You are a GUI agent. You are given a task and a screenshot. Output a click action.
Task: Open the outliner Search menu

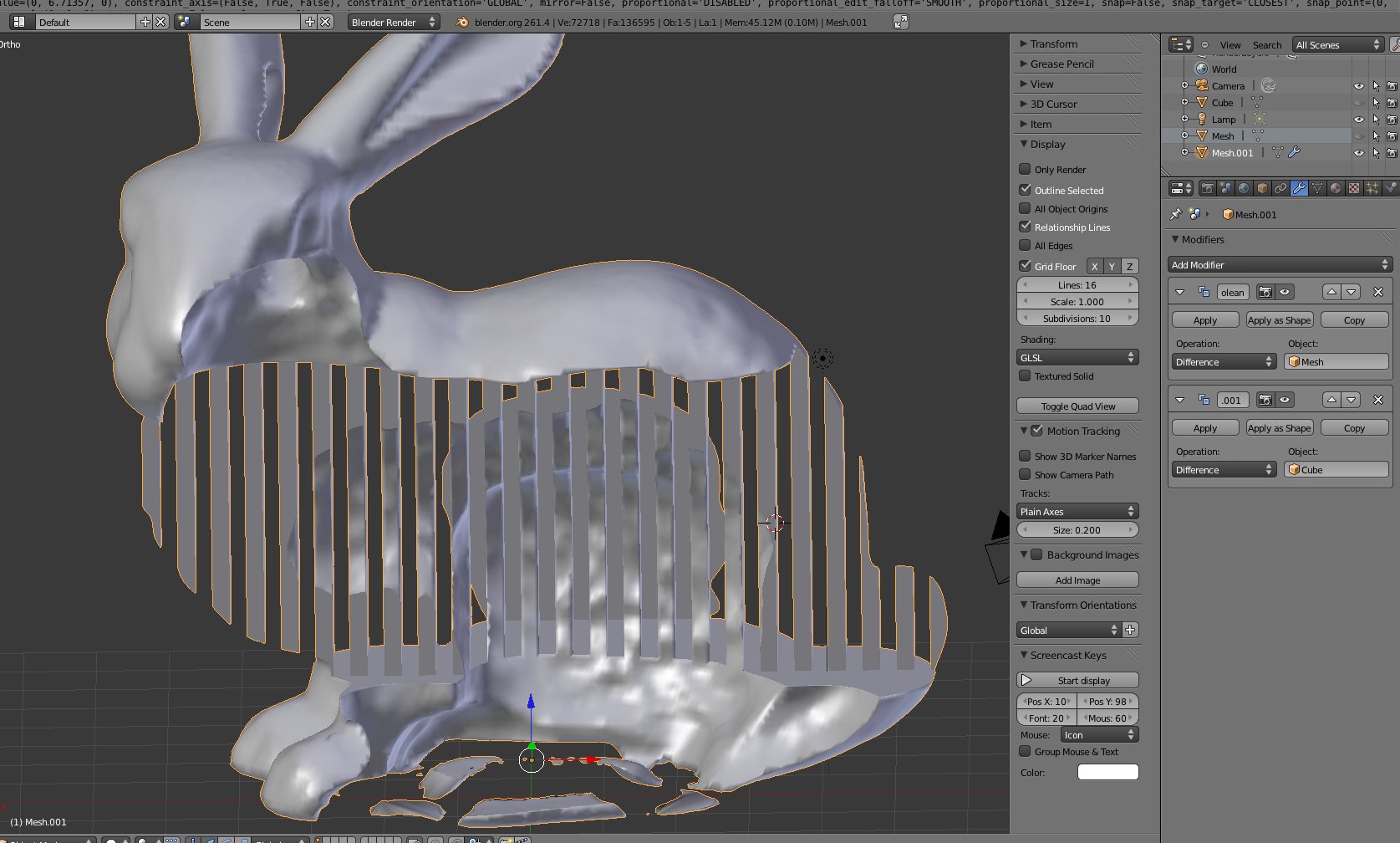(x=1266, y=45)
